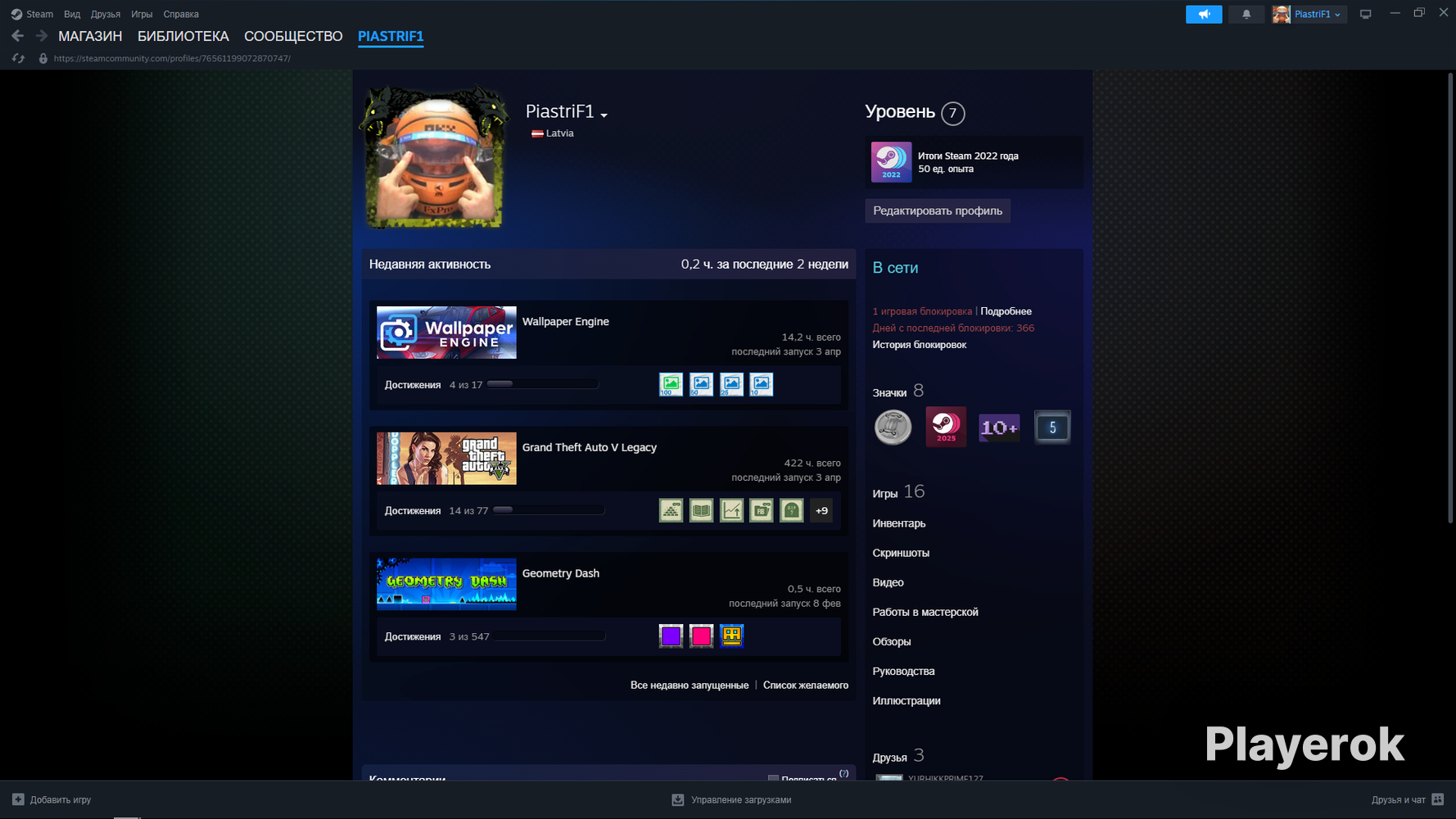Open the bell notifications icon
1456x819 pixels.
coord(1246,14)
